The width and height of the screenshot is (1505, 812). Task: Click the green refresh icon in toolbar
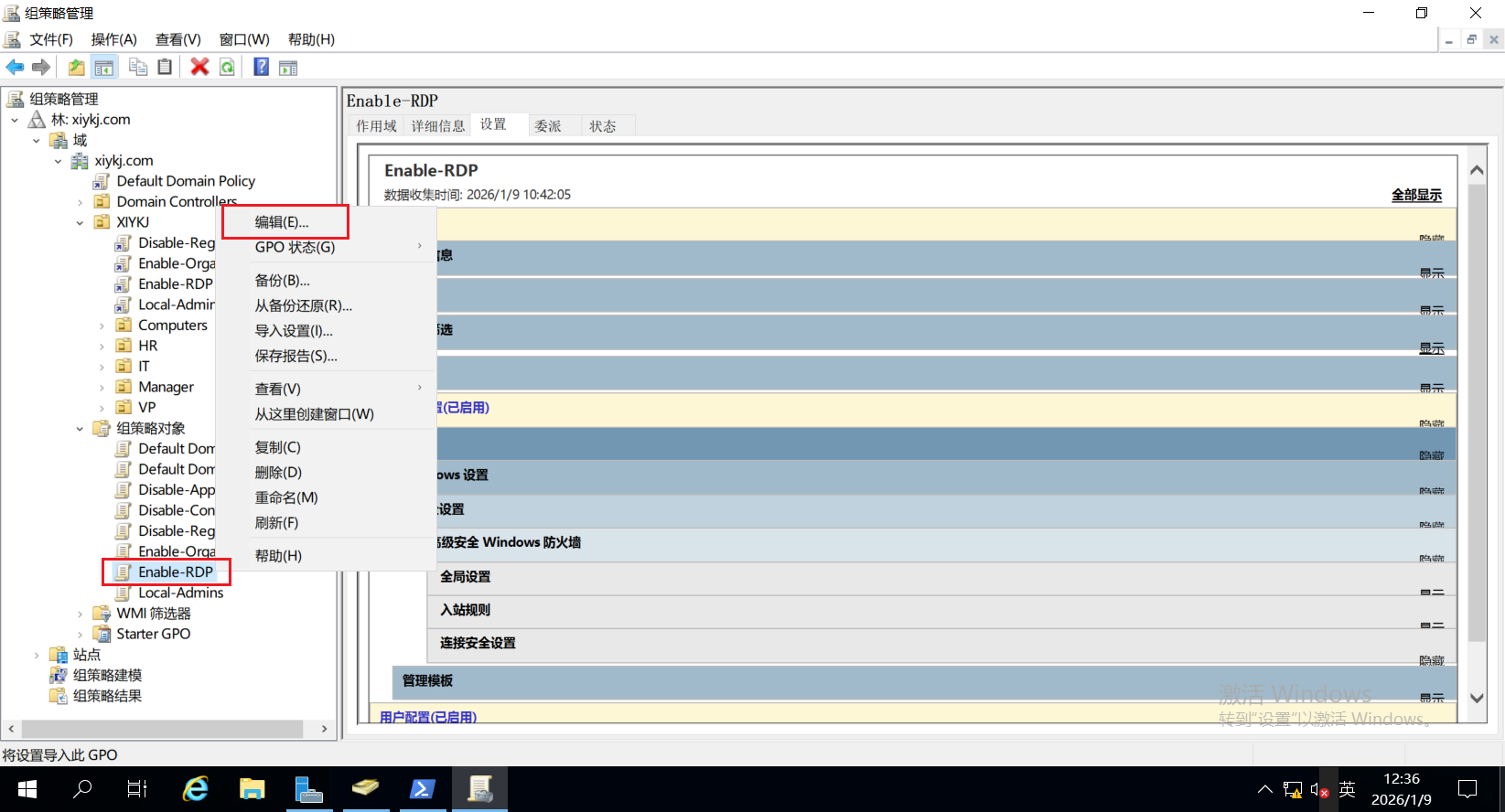[227, 67]
